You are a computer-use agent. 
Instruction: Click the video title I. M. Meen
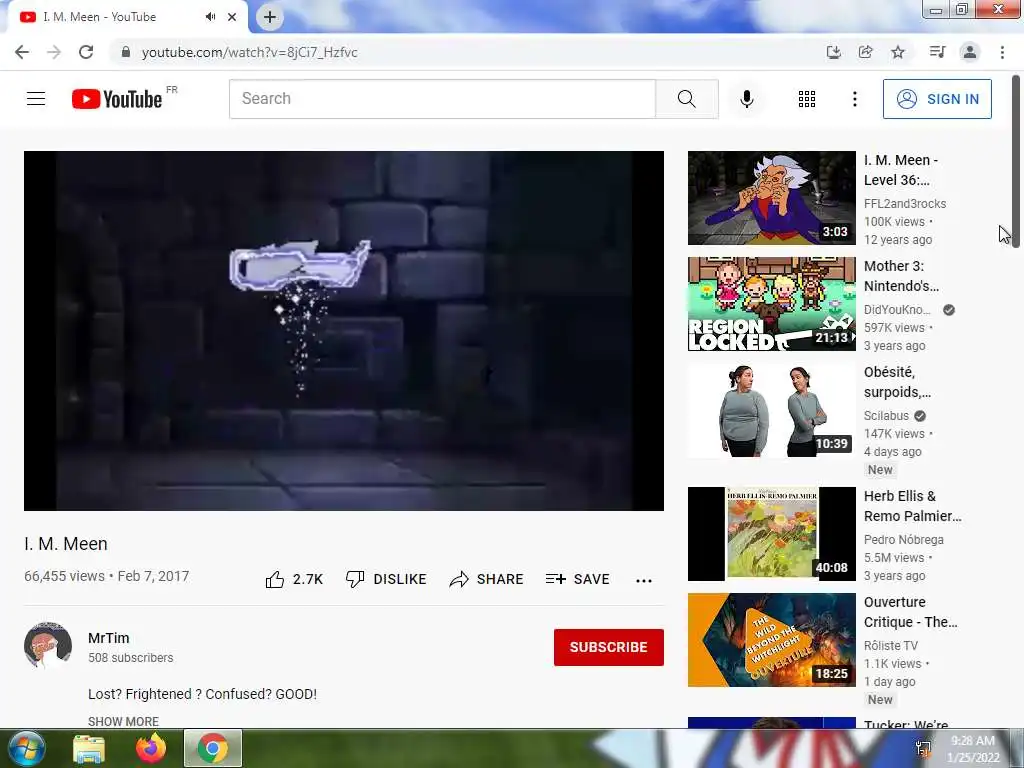pos(66,544)
